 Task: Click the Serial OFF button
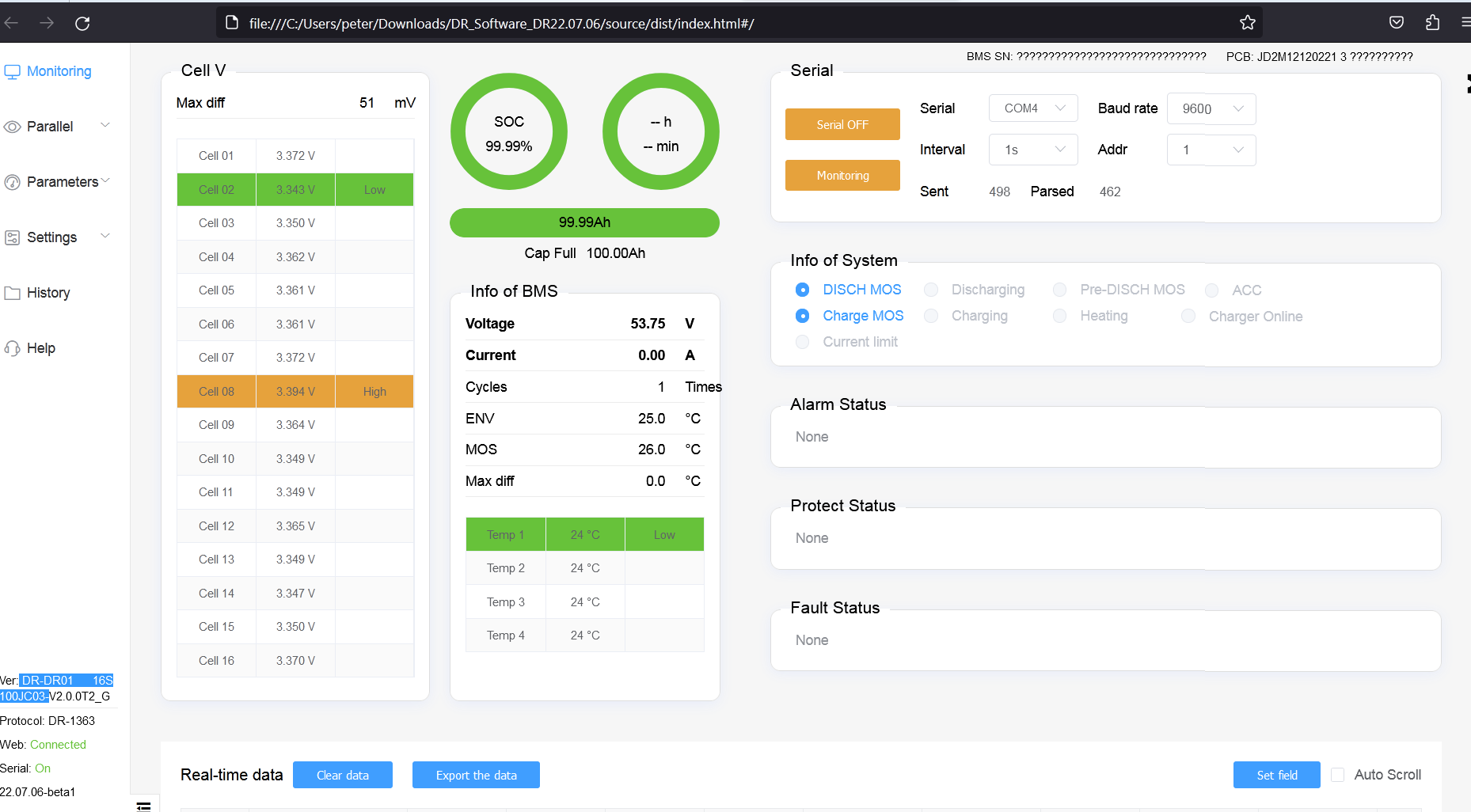click(x=842, y=124)
